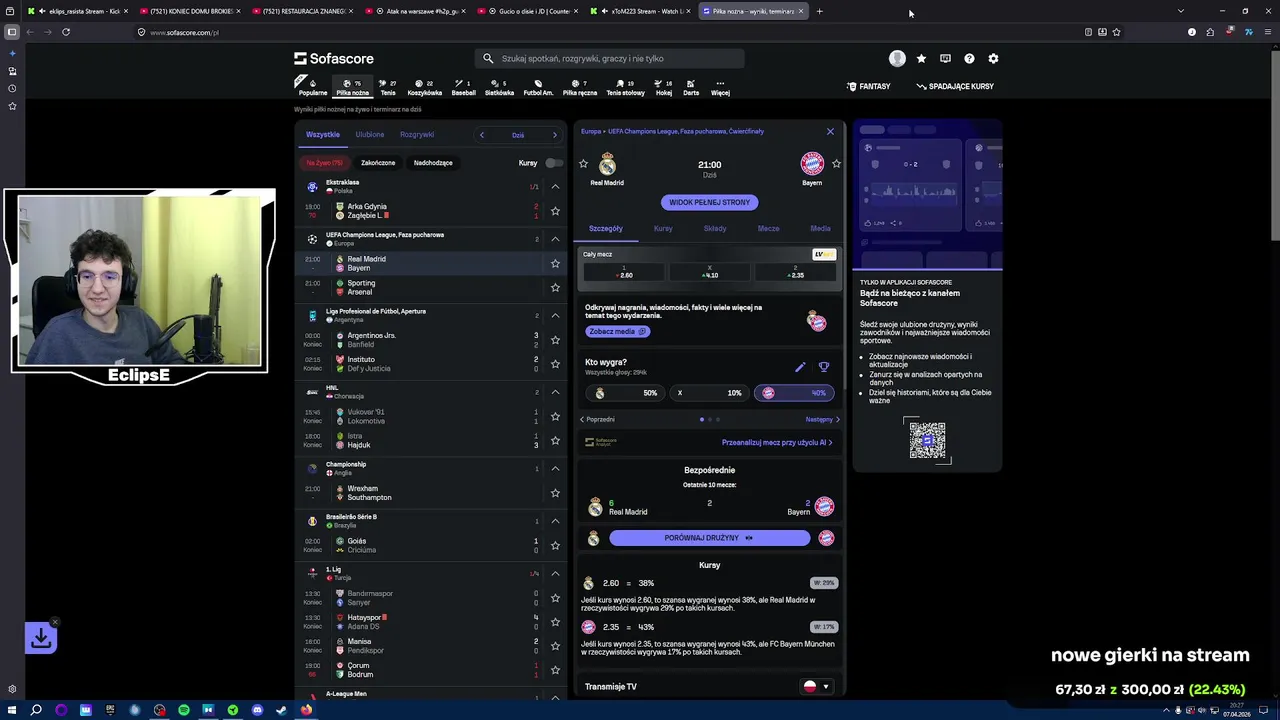Viewport: 1280px width, 720px height.
Task: Click the Sofascore logo
Action: tap(334, 58)
